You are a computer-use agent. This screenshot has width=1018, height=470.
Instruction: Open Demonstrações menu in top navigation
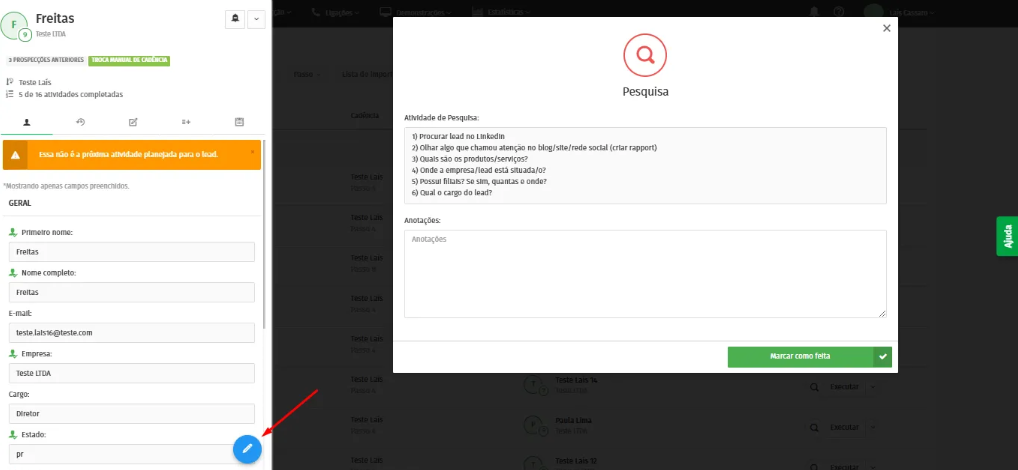pyautogui.click(x=417, y=12)
